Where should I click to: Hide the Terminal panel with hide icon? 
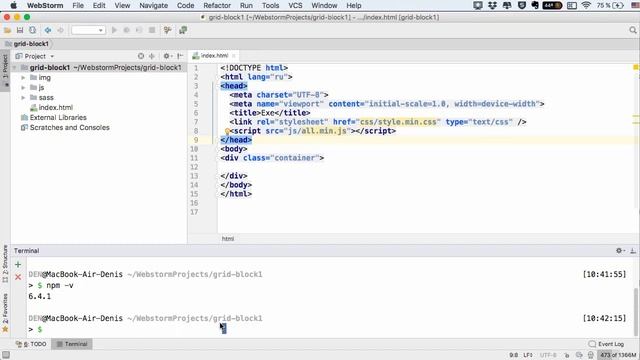[633, 251]
